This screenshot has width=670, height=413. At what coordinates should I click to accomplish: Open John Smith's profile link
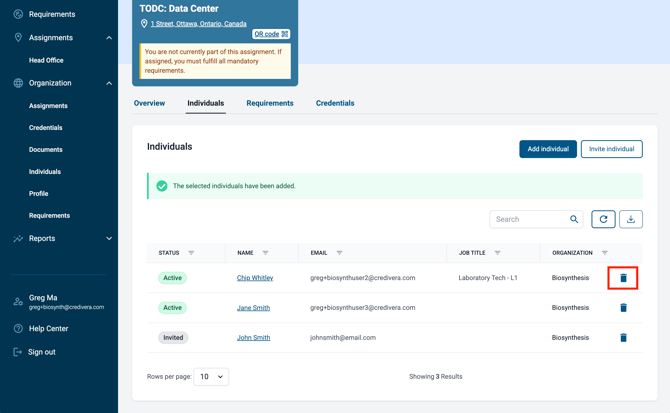click(253, 338)
